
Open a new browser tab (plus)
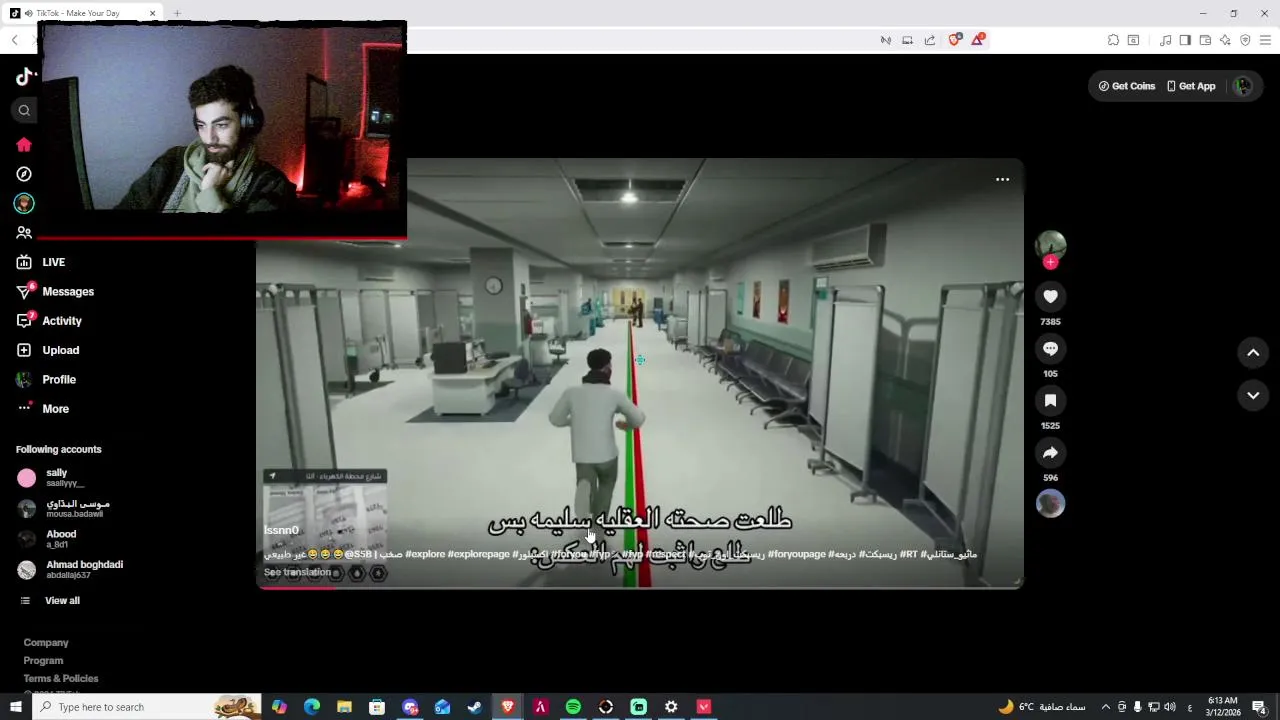[x=177, y=13]
